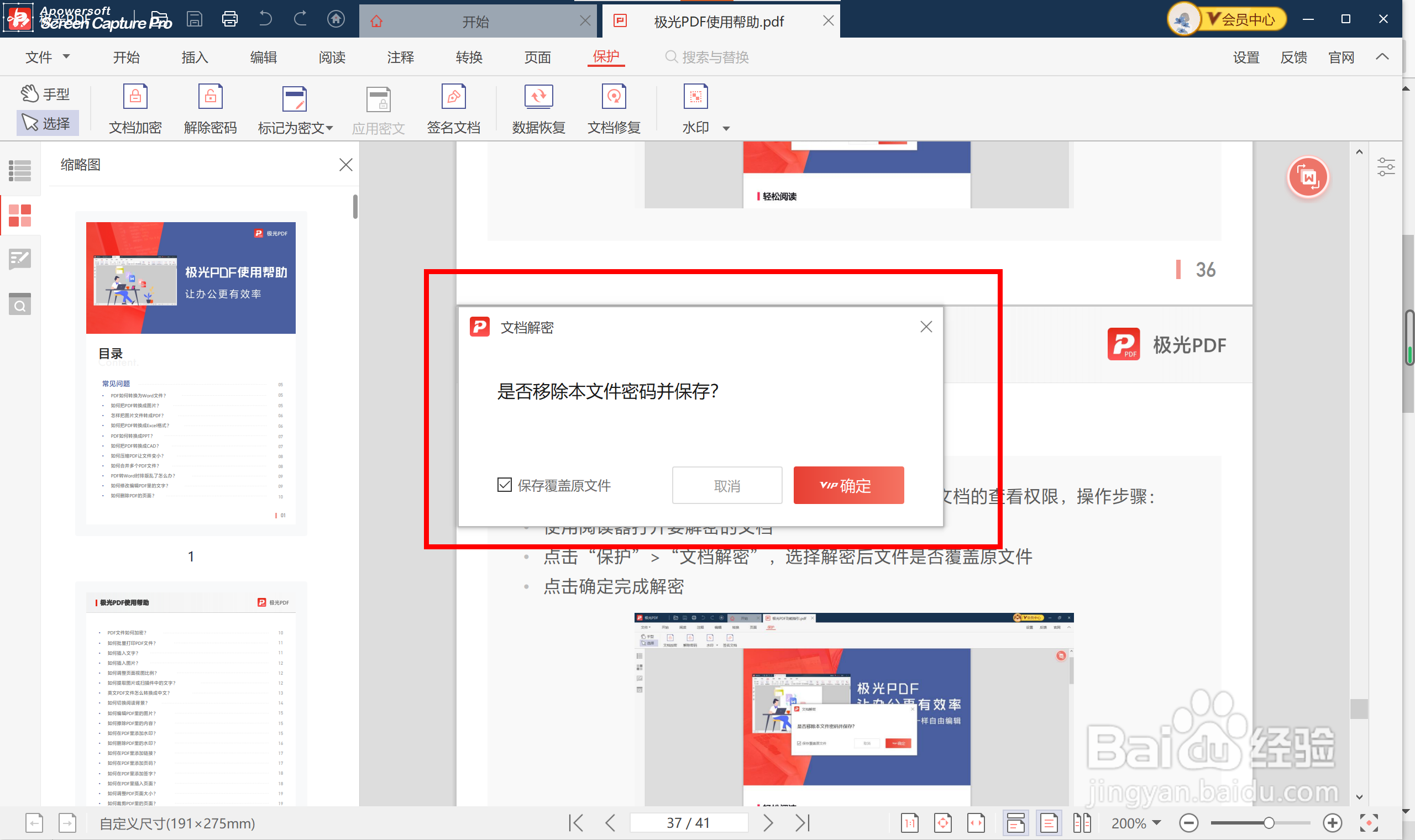Viewport: 1415px width, 840px height.
Task: Open the 文件 menu dropdown
Action: click(x=48, y=57)
